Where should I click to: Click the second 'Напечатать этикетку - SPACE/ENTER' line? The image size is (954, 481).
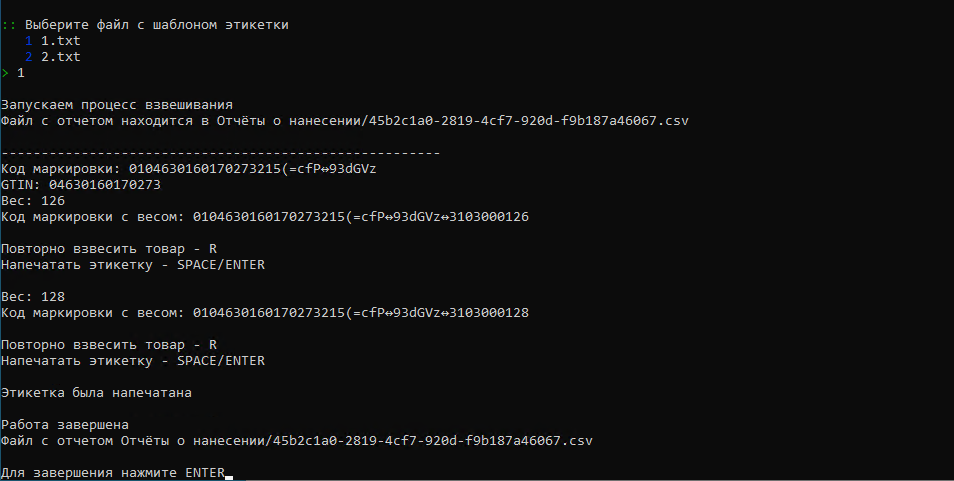point(133,361)
